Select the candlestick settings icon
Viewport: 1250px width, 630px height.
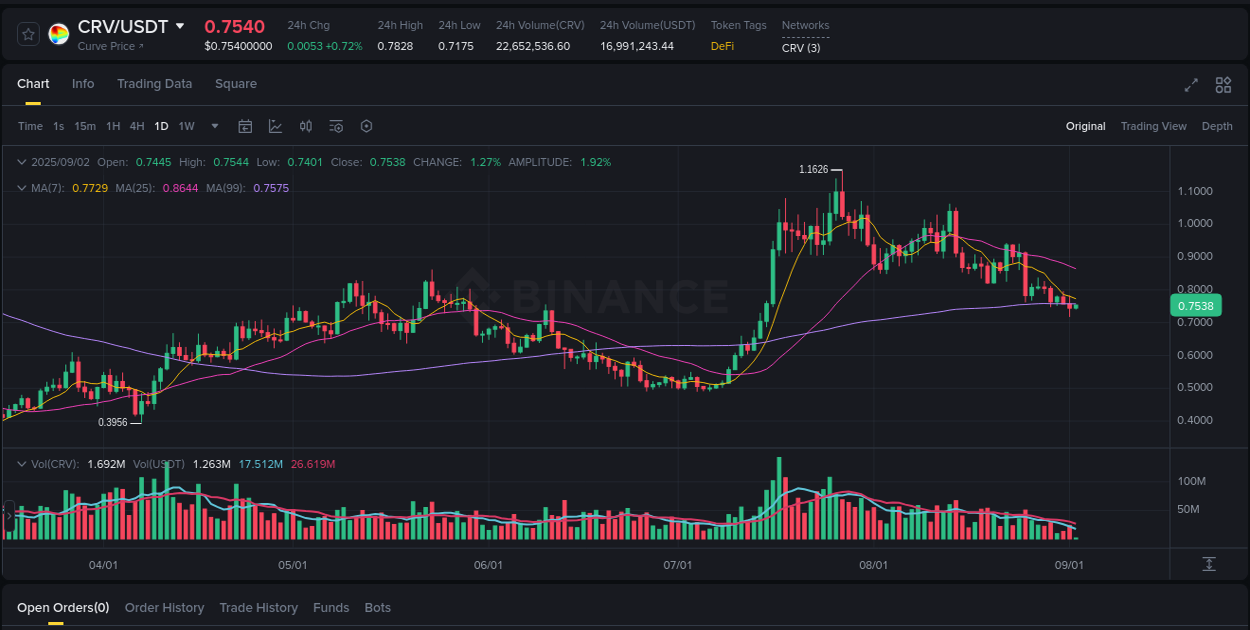pyautogui.click(x=306, y=126)
